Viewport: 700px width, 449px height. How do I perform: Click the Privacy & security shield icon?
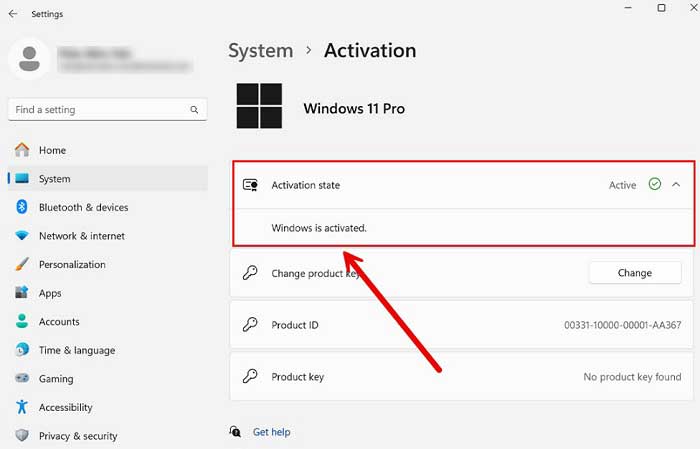[x=22, y=435]
